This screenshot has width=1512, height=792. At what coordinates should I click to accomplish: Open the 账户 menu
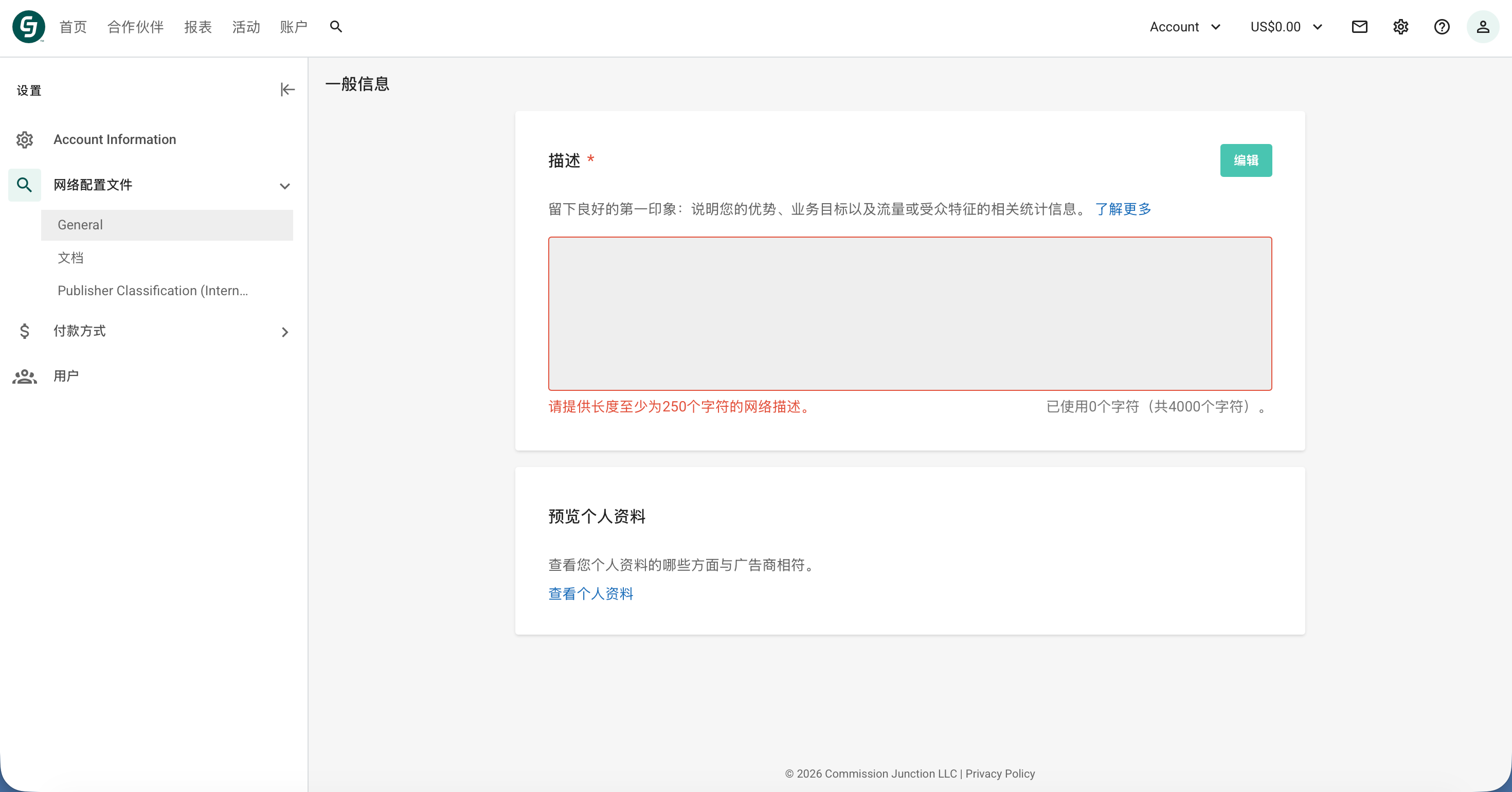(294, 27)
